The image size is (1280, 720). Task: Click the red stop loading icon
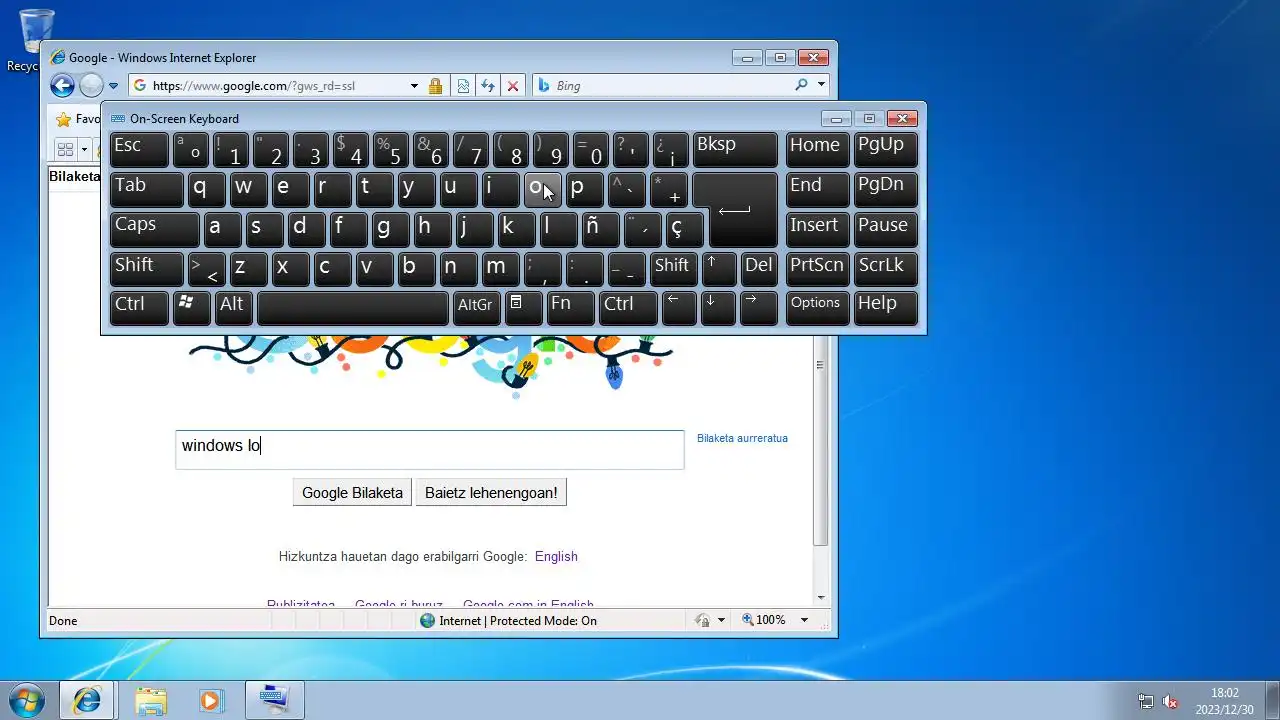coord(513,86)
